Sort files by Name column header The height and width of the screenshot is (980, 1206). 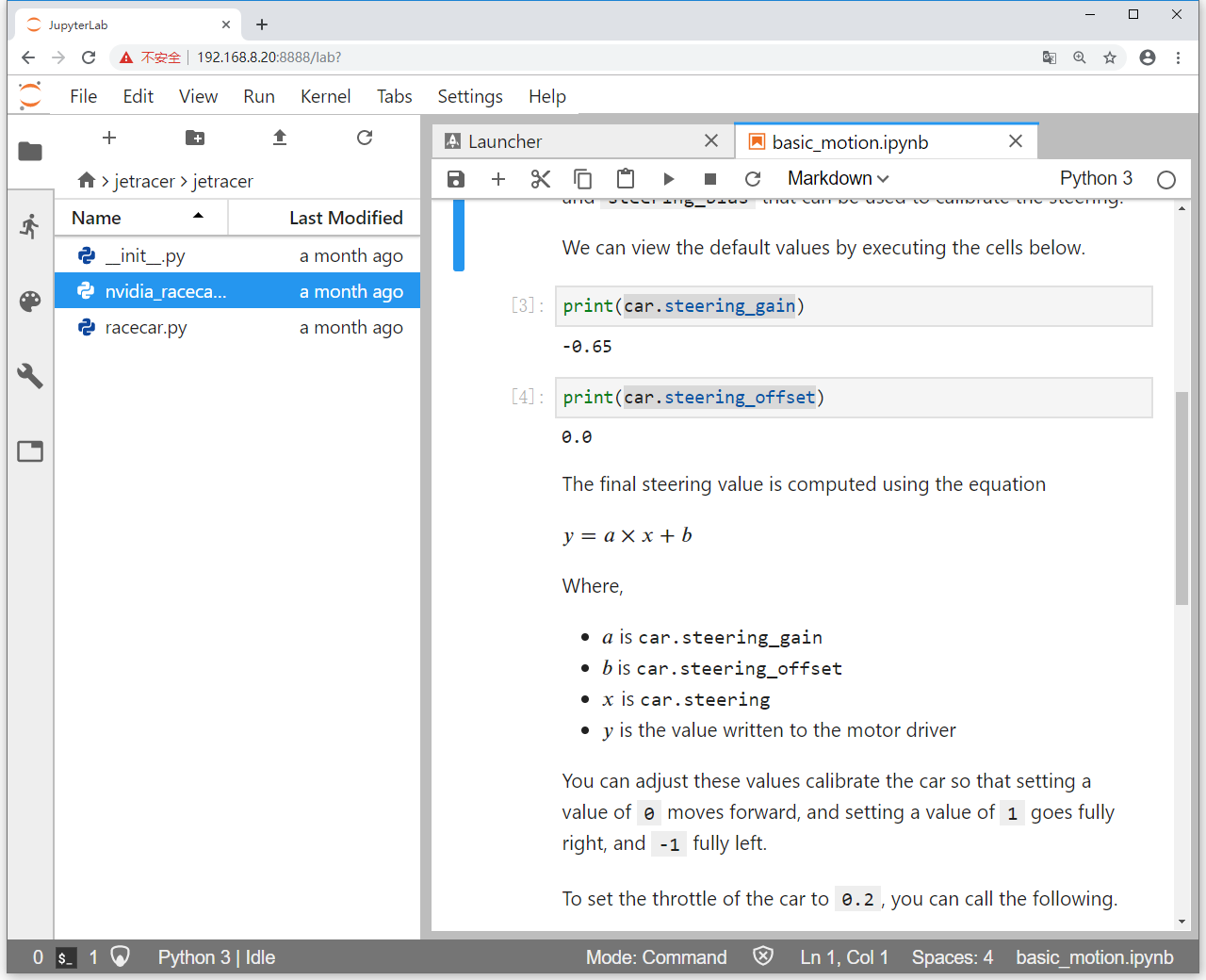pyautogui.click(x=140, y=218)
